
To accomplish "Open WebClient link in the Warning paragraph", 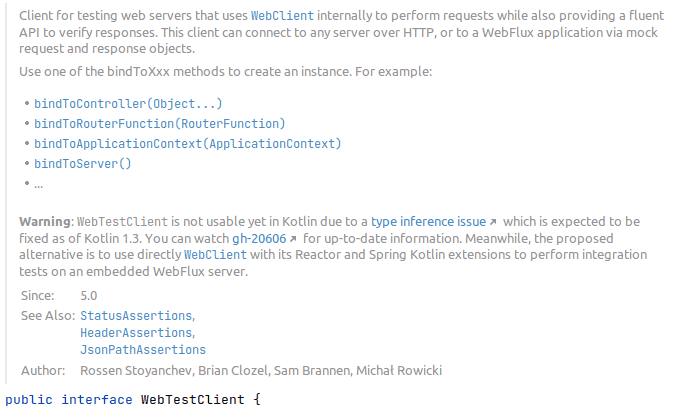I will pyautogui.click(x=212, y=255).
